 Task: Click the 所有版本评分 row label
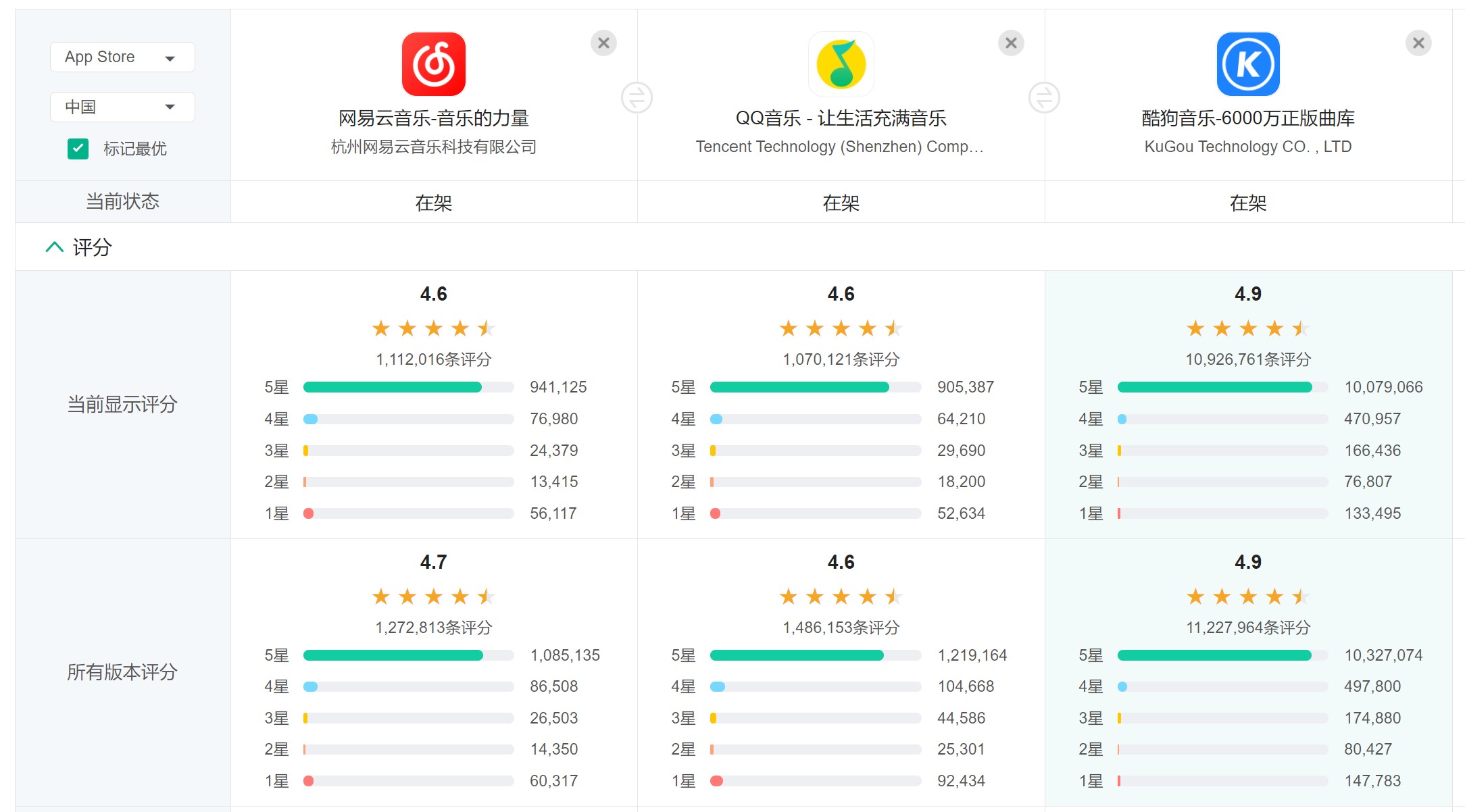[x=122, y=672]
